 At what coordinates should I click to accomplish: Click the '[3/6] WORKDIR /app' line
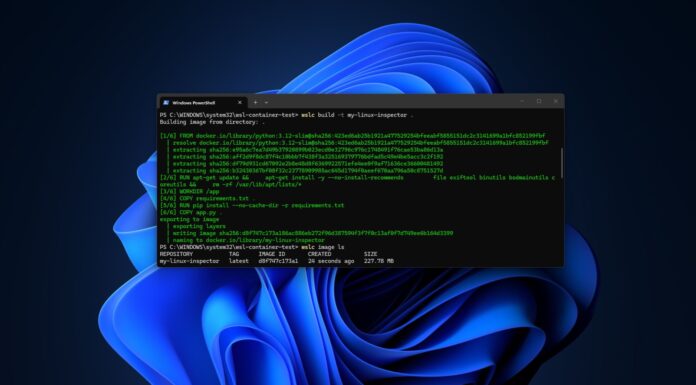(190, 192)
